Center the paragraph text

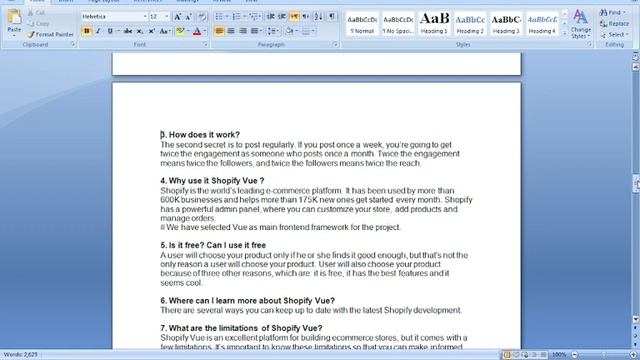point(231,31)
